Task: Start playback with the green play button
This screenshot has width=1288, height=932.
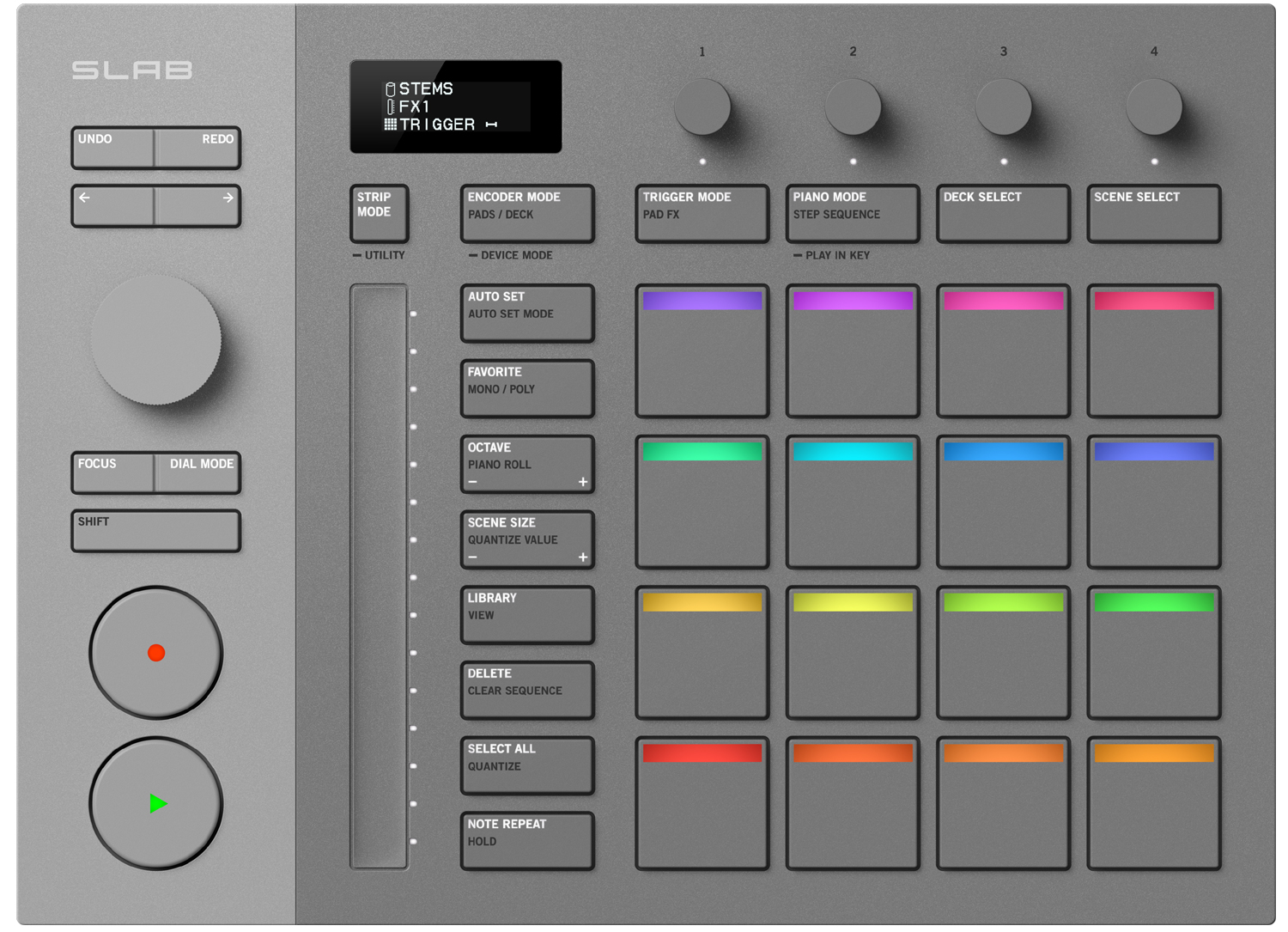Action: pyautogui.click(x=156, y=803)
